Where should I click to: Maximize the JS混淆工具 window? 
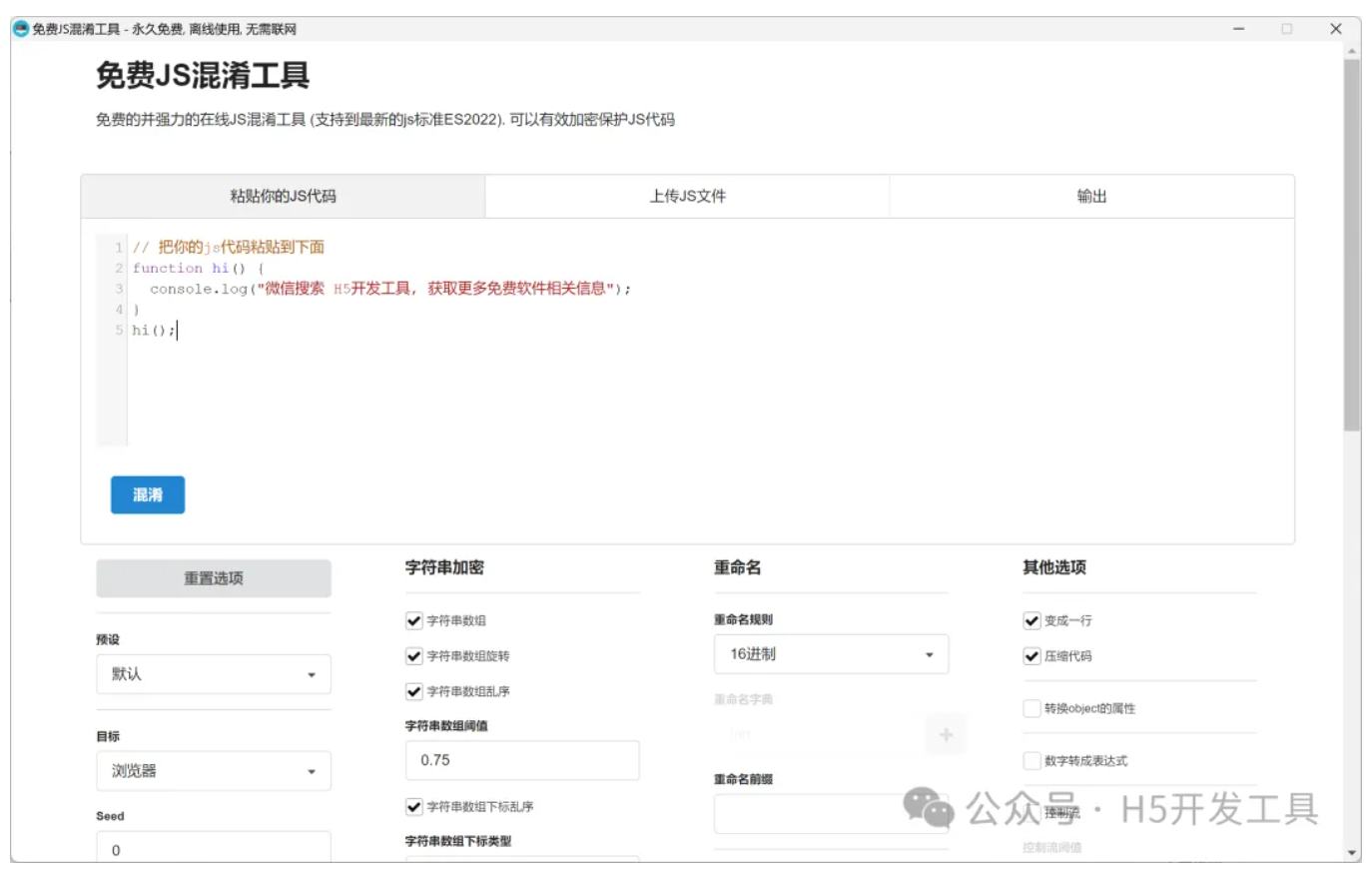(1287, 29)
